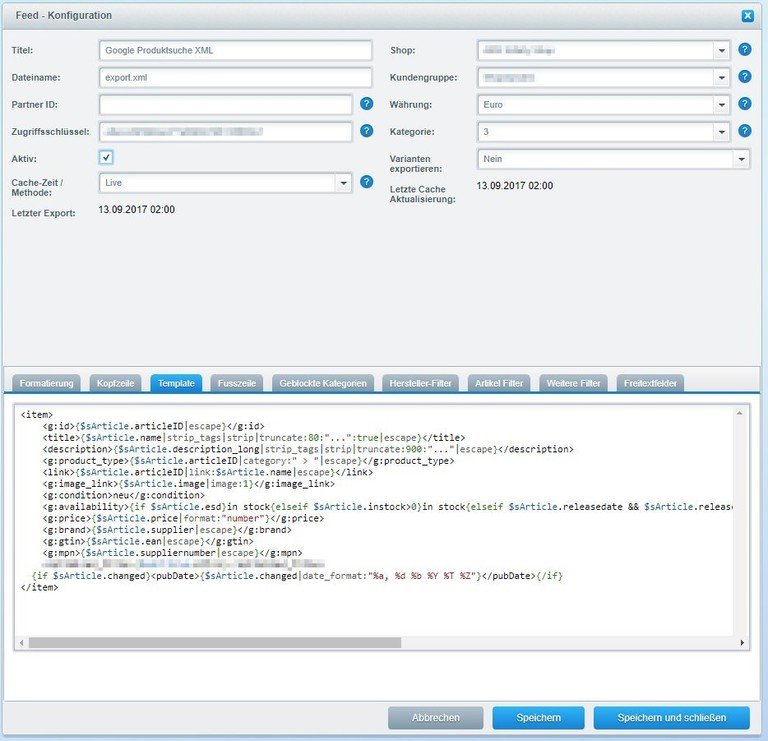Click the Dateiname input field
Image resolution: width=768 pixels, height=741 pixels.
coord(236,77)
